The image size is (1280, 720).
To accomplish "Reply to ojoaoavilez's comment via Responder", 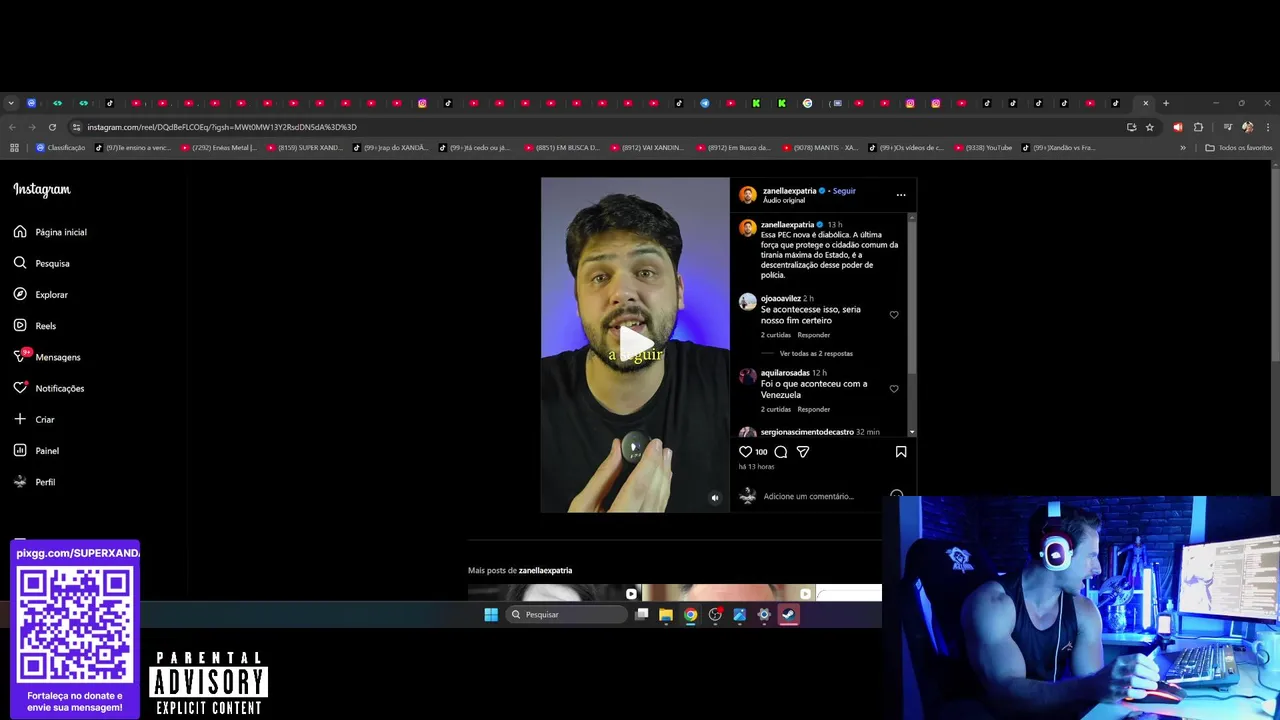I will click(814, 335).
